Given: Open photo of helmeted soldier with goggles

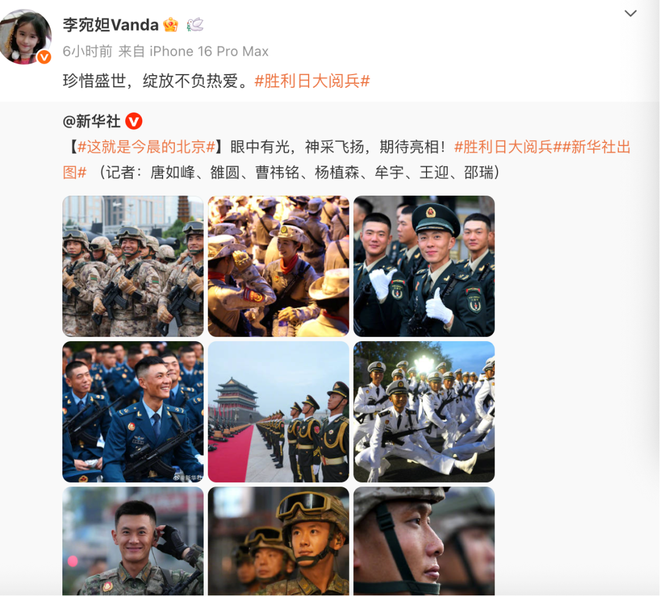Looking at the screenshot, I should pyautogui.click(x=279, y=541).
